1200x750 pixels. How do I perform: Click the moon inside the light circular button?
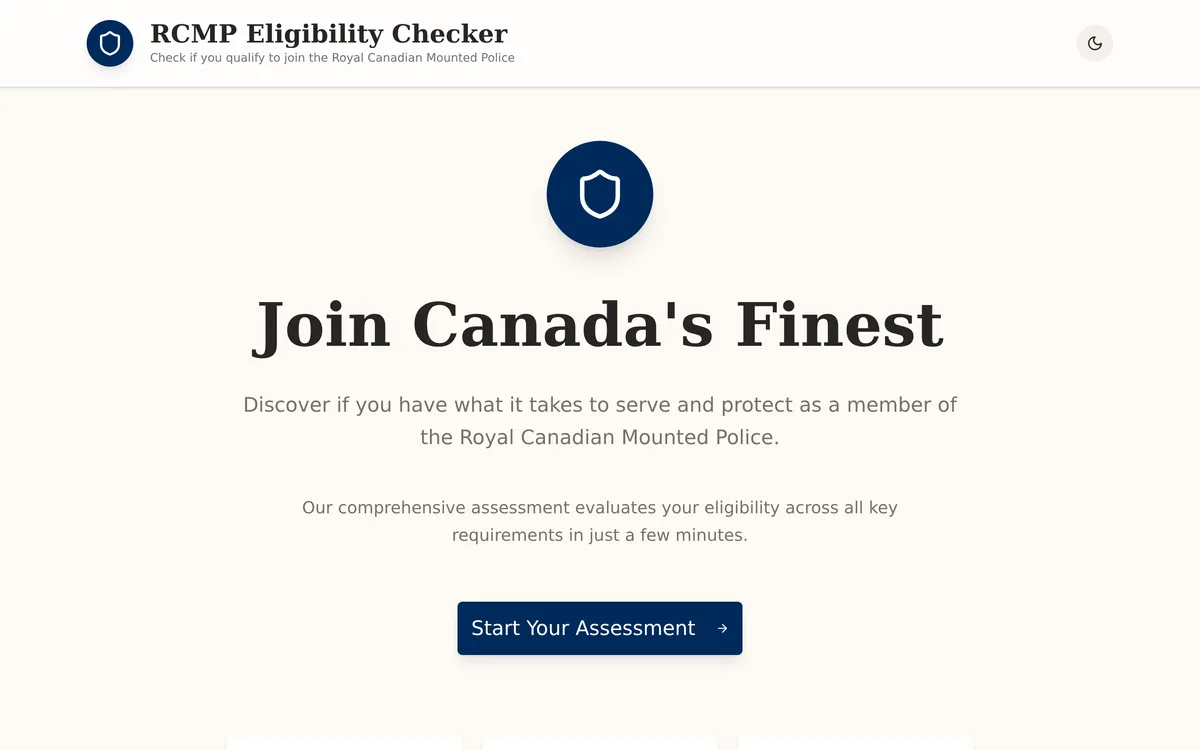(x=1094, y=43)
